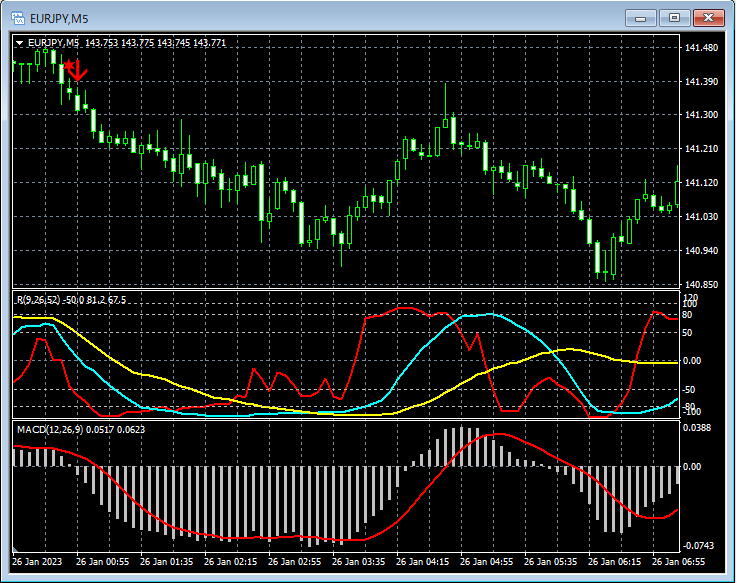Click the 26 Jan 06:15 time label

point(614,562)
